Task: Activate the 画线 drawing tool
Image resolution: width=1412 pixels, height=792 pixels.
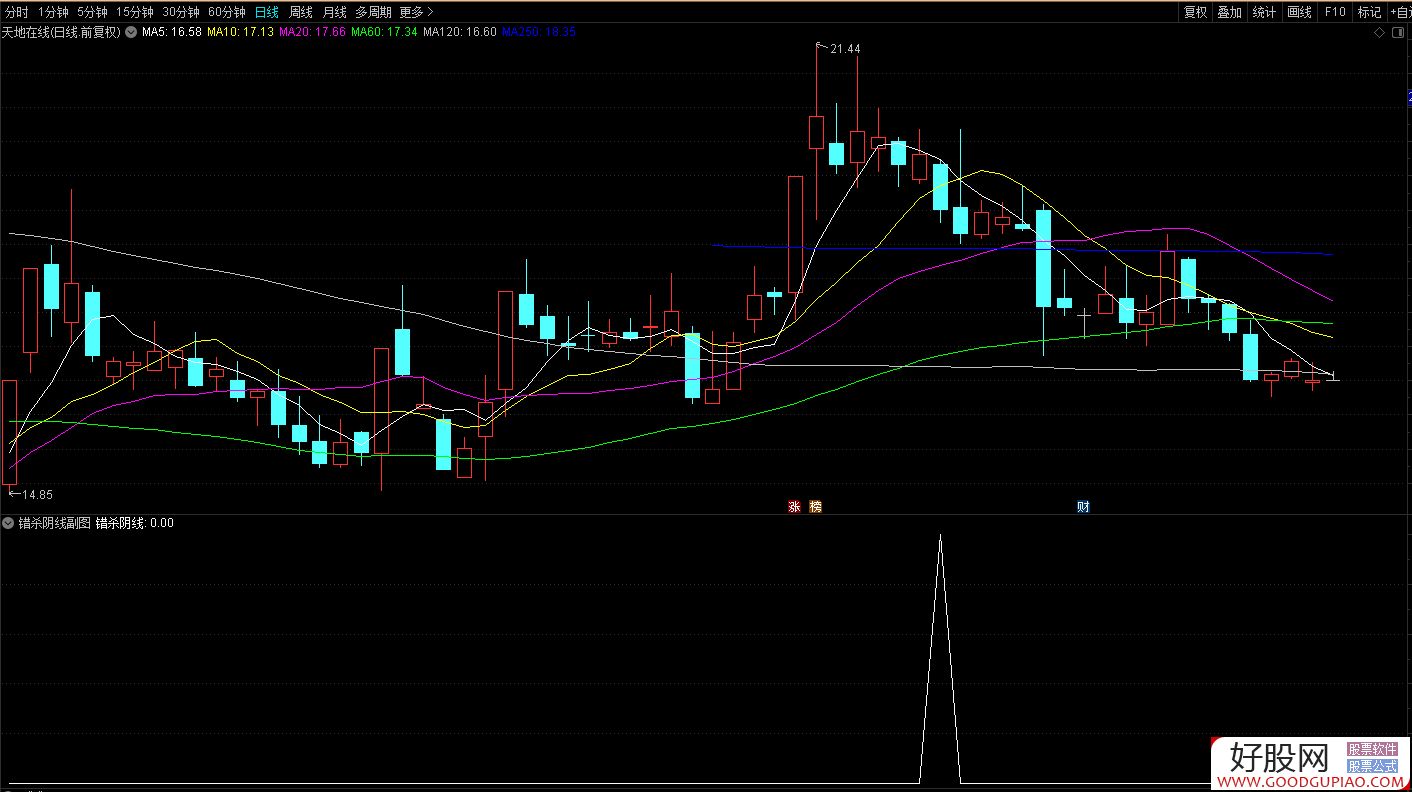Action: point(1299,12)
